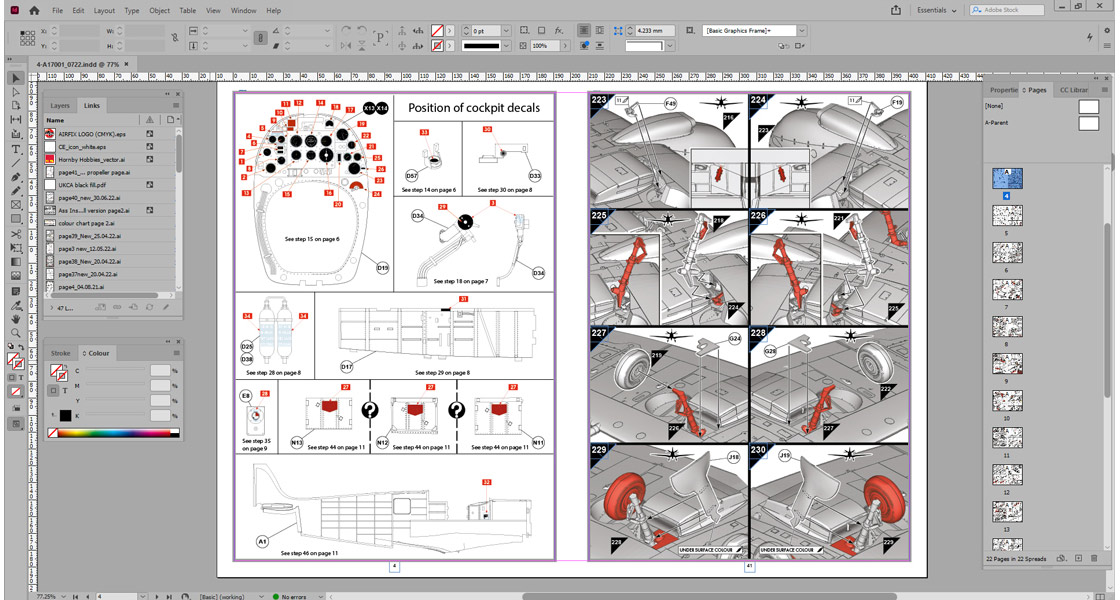Select the Zoom magnifier tool
This screenshot has height=600, width=1120.
point(15,333)
